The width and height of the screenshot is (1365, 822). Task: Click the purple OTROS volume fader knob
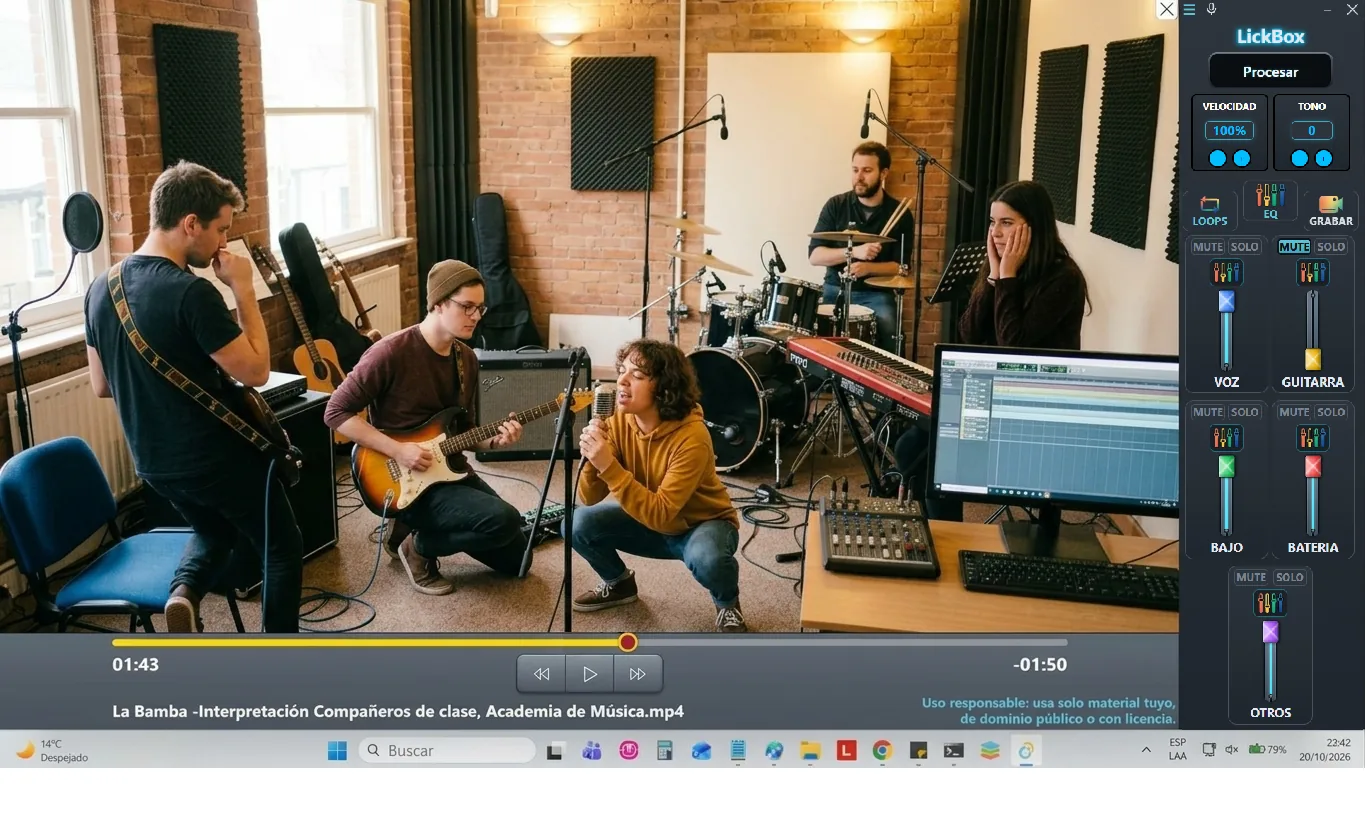1270,632
